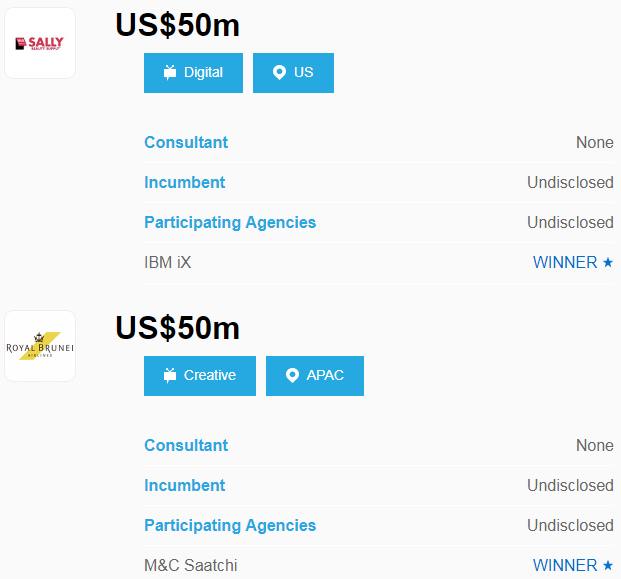
Task: Click the WINNER link for M&C Saatchi
Action: pyautogui.click(x=565, y=566)
